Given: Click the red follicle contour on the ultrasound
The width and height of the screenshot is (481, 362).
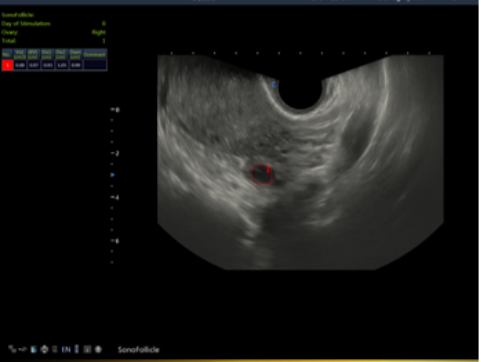Looking at the screenshot, I should [x=261, y=174].
